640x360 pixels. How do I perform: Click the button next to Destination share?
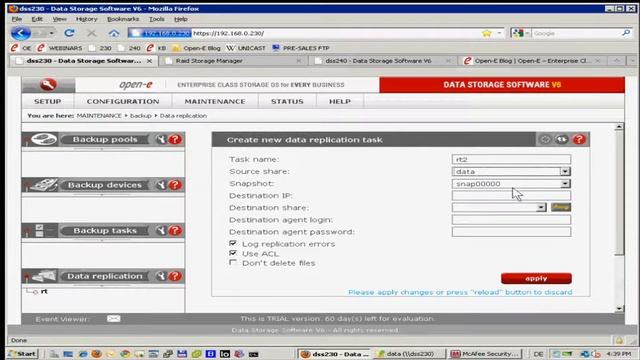561,207
